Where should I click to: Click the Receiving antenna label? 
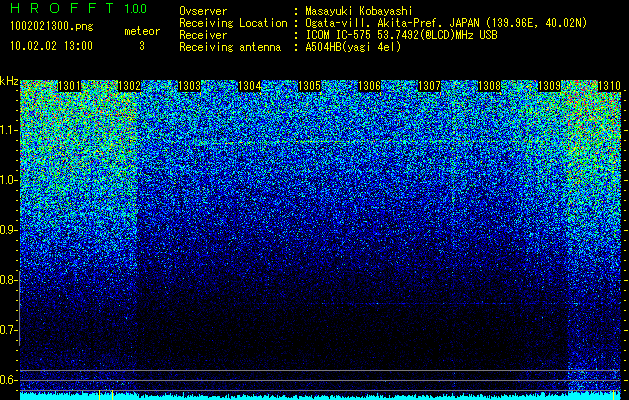coord(230,47)
